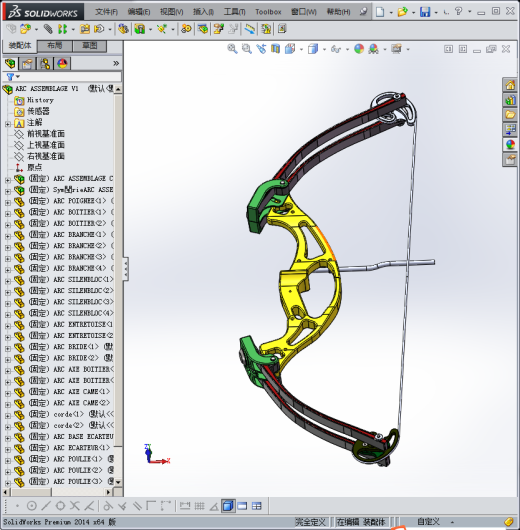Viewport: 520px width, 530px height.
Task: Expand the 注解 annotations folder
Action: tap(7, 124)
